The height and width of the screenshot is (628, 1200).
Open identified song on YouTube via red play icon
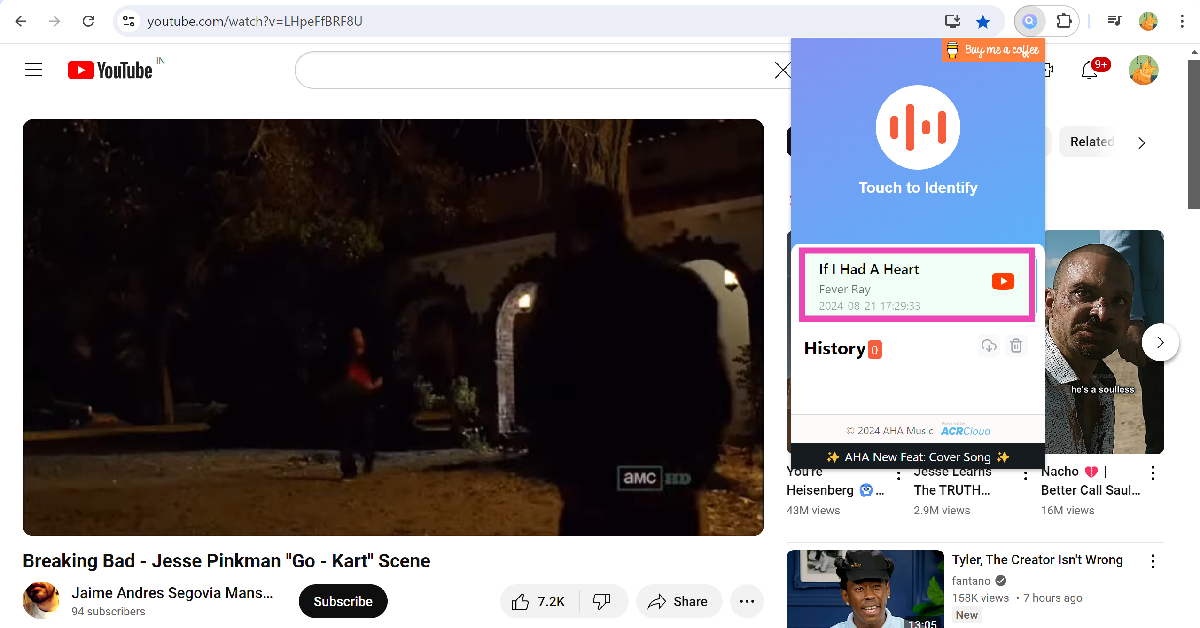[x=1002, y=282]
